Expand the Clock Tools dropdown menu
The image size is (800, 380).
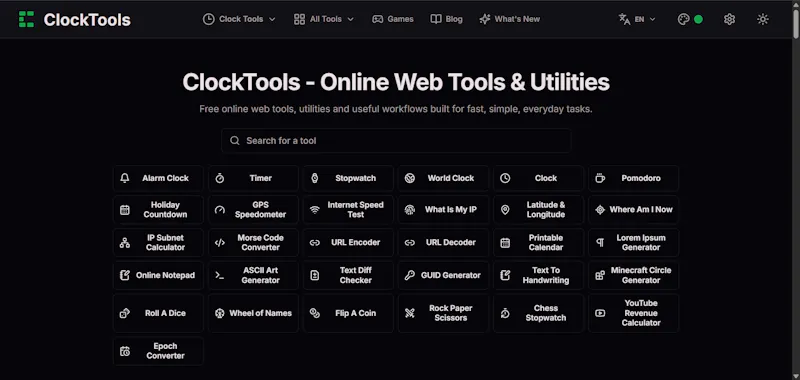[239, 19]
